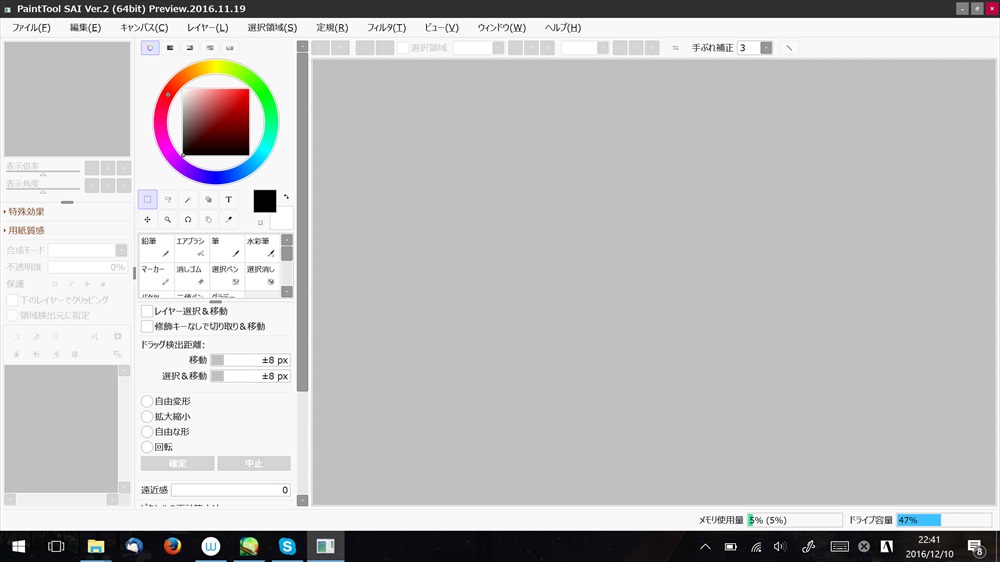Open Firefox from the Windows taskbar
The image size is (1000, 562).
click(172, 546)
